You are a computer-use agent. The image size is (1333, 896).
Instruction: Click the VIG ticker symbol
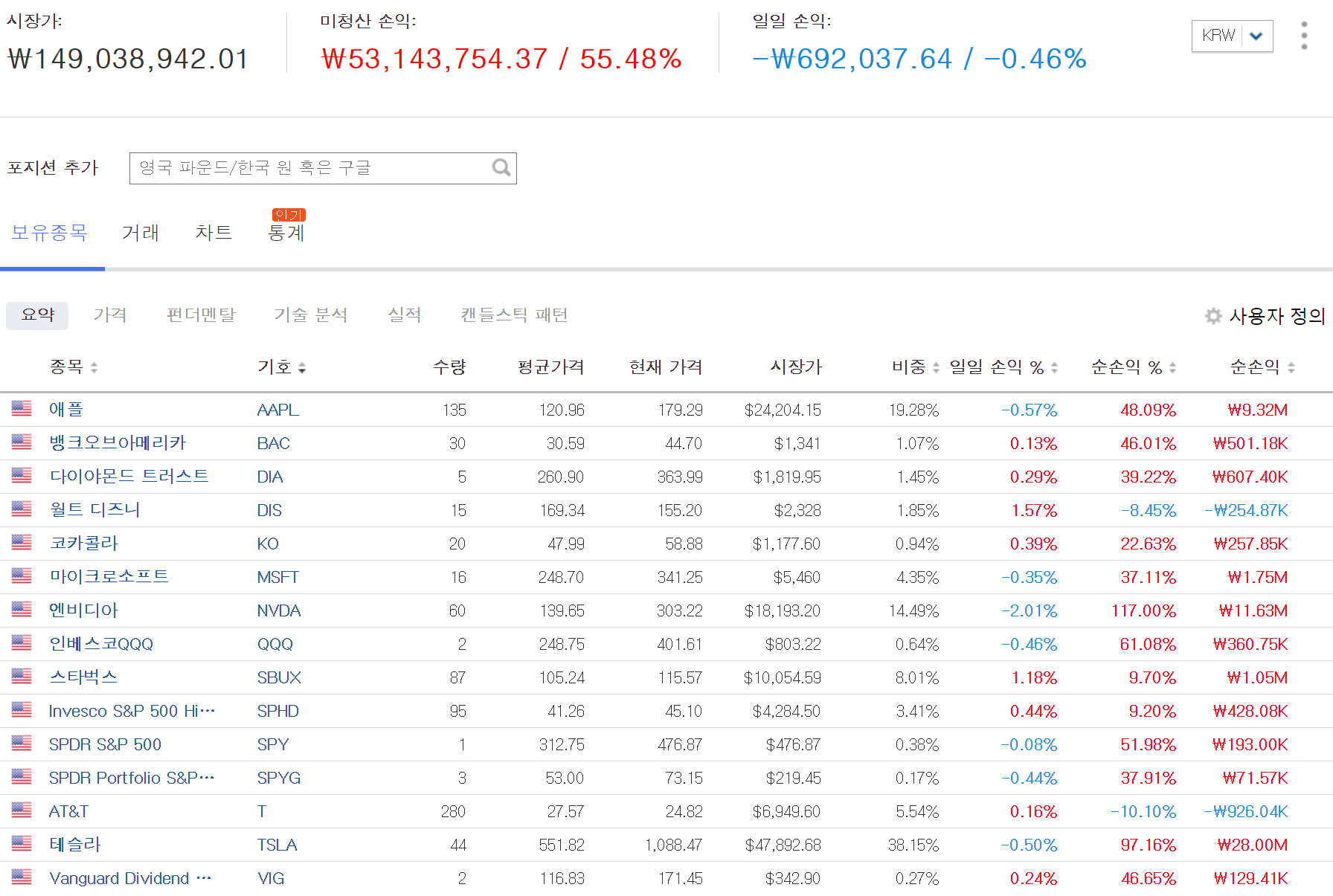coord(271,878)
